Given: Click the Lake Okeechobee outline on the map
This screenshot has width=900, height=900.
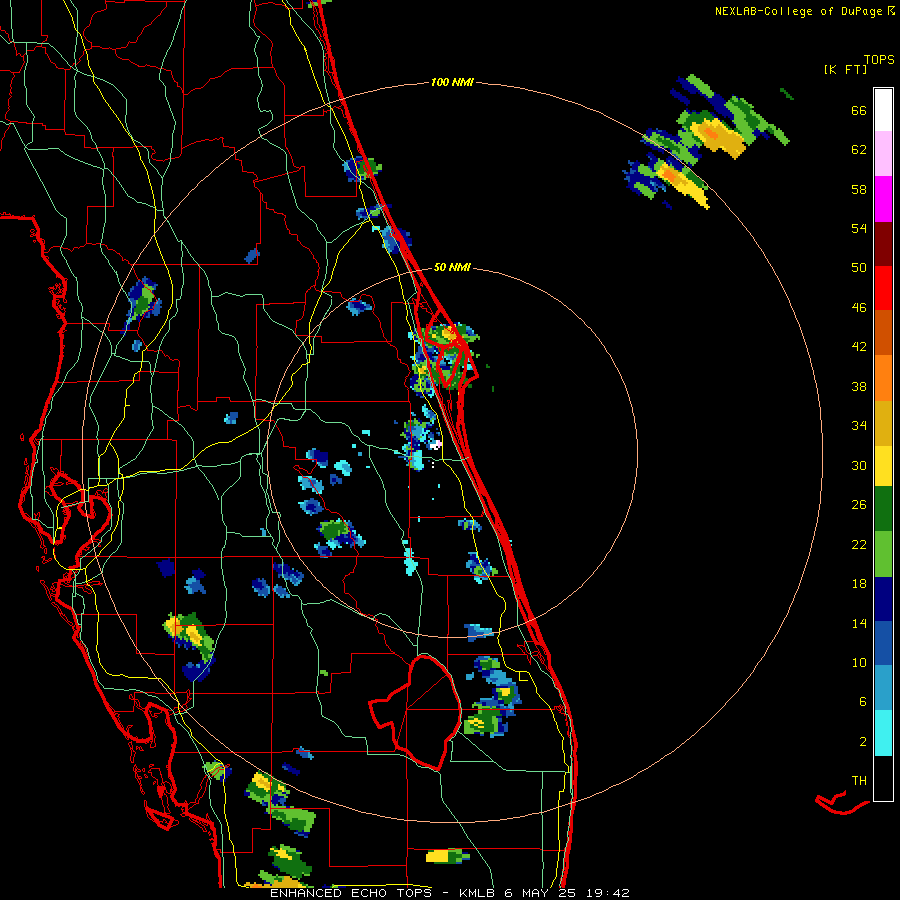Looking at the screenshot, I should coord(415,712).
